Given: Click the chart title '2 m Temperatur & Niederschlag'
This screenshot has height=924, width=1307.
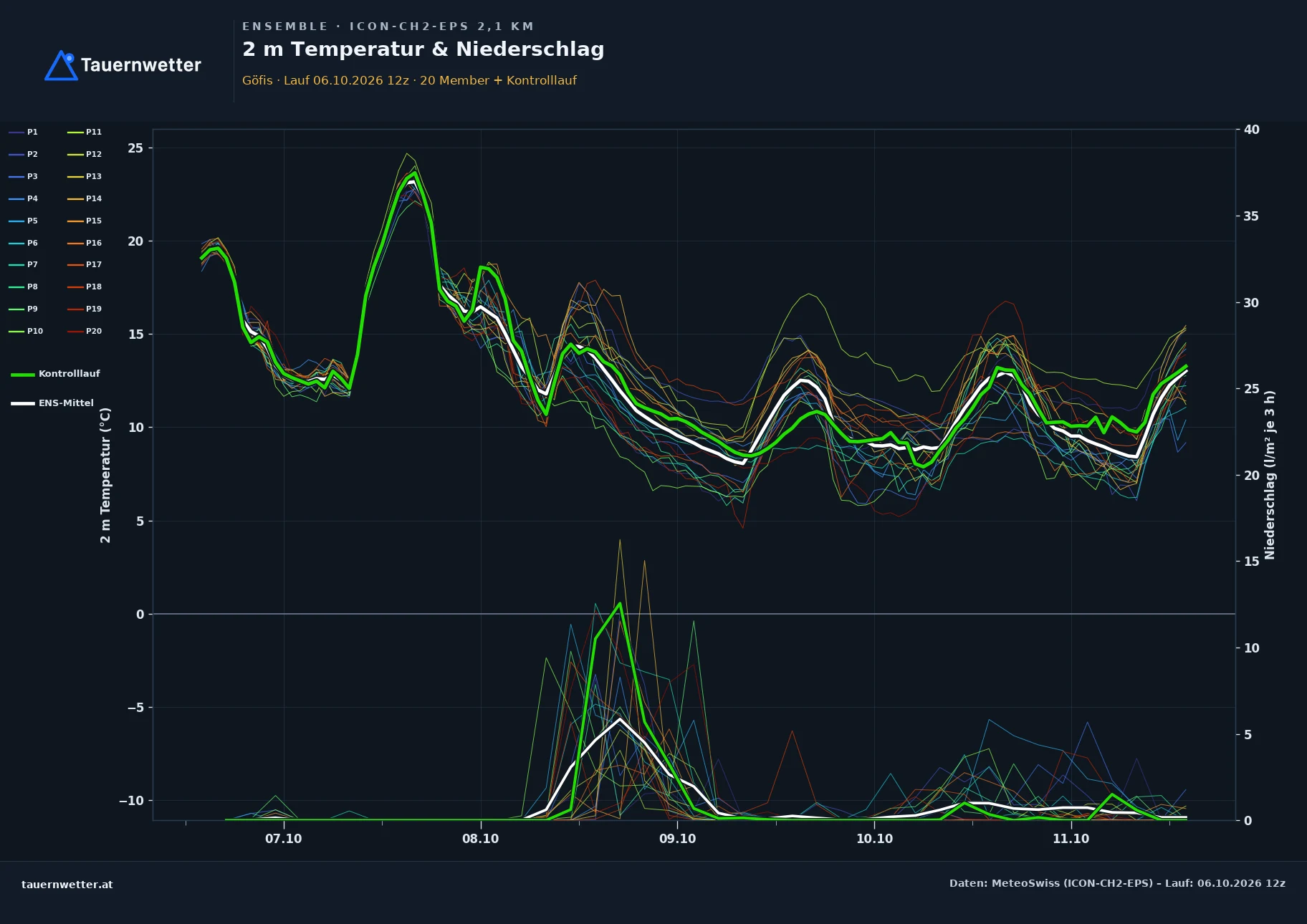Looking at the screenshot, I should coord(423,49).
